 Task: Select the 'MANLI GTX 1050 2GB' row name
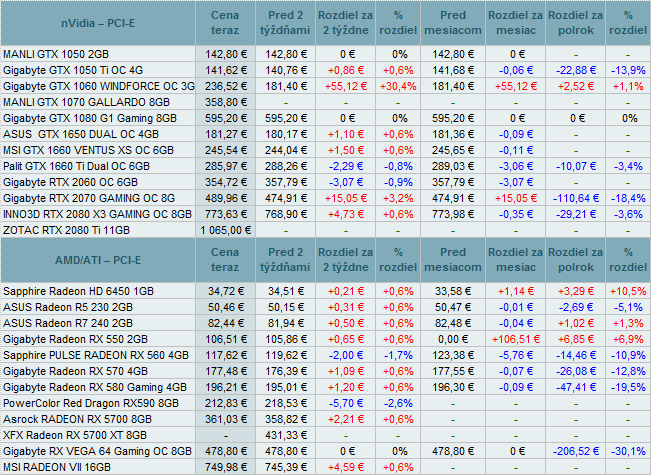(56, 54)
